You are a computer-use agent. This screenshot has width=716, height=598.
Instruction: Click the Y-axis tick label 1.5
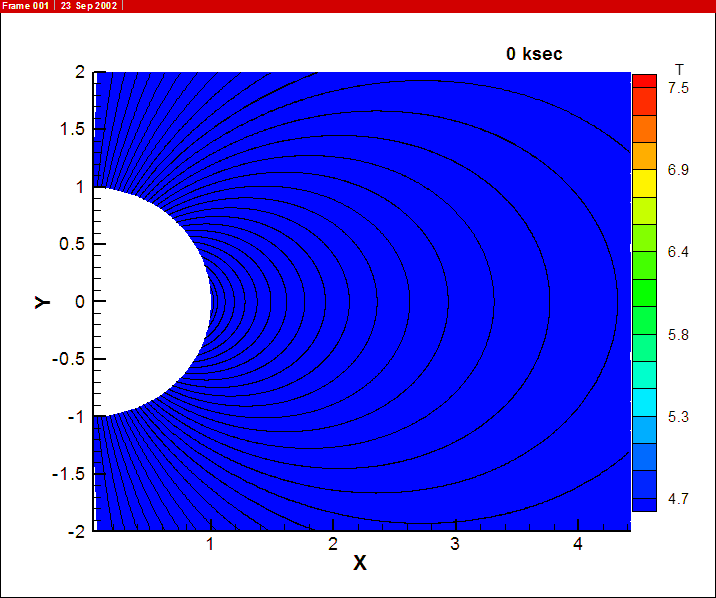[x=72, y=129]
